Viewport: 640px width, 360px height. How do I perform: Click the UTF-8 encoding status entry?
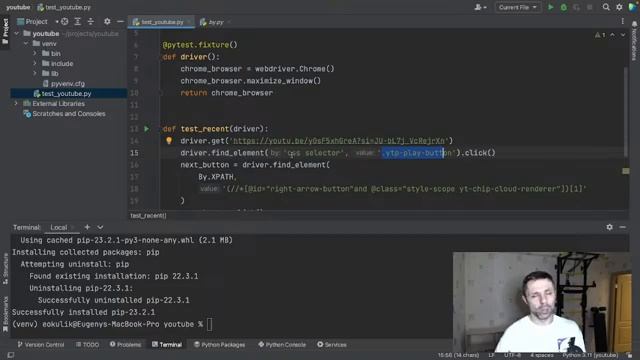[x=512, y=355]
